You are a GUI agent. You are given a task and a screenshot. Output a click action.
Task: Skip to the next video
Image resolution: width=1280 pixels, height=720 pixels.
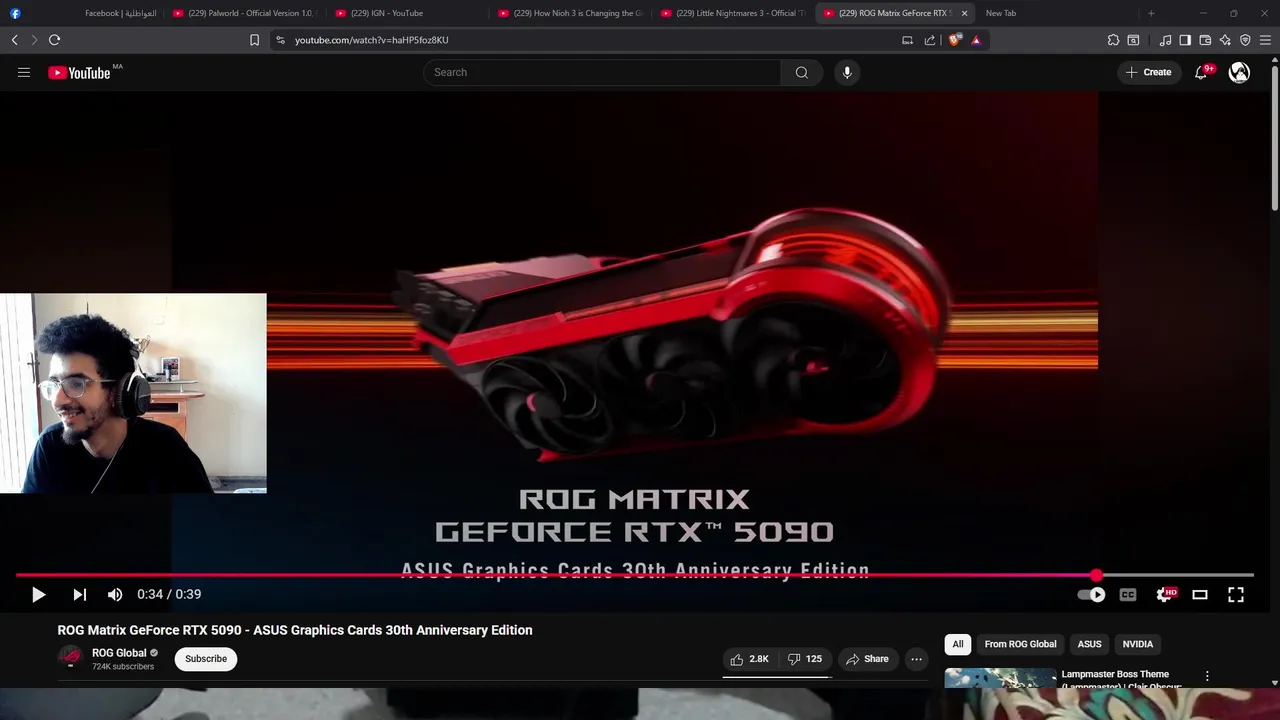(79, 594)
